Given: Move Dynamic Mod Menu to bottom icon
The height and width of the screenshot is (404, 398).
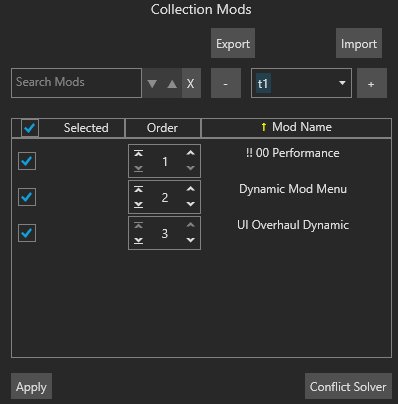Looking at the screenshot, I should (x=138, y=205).
